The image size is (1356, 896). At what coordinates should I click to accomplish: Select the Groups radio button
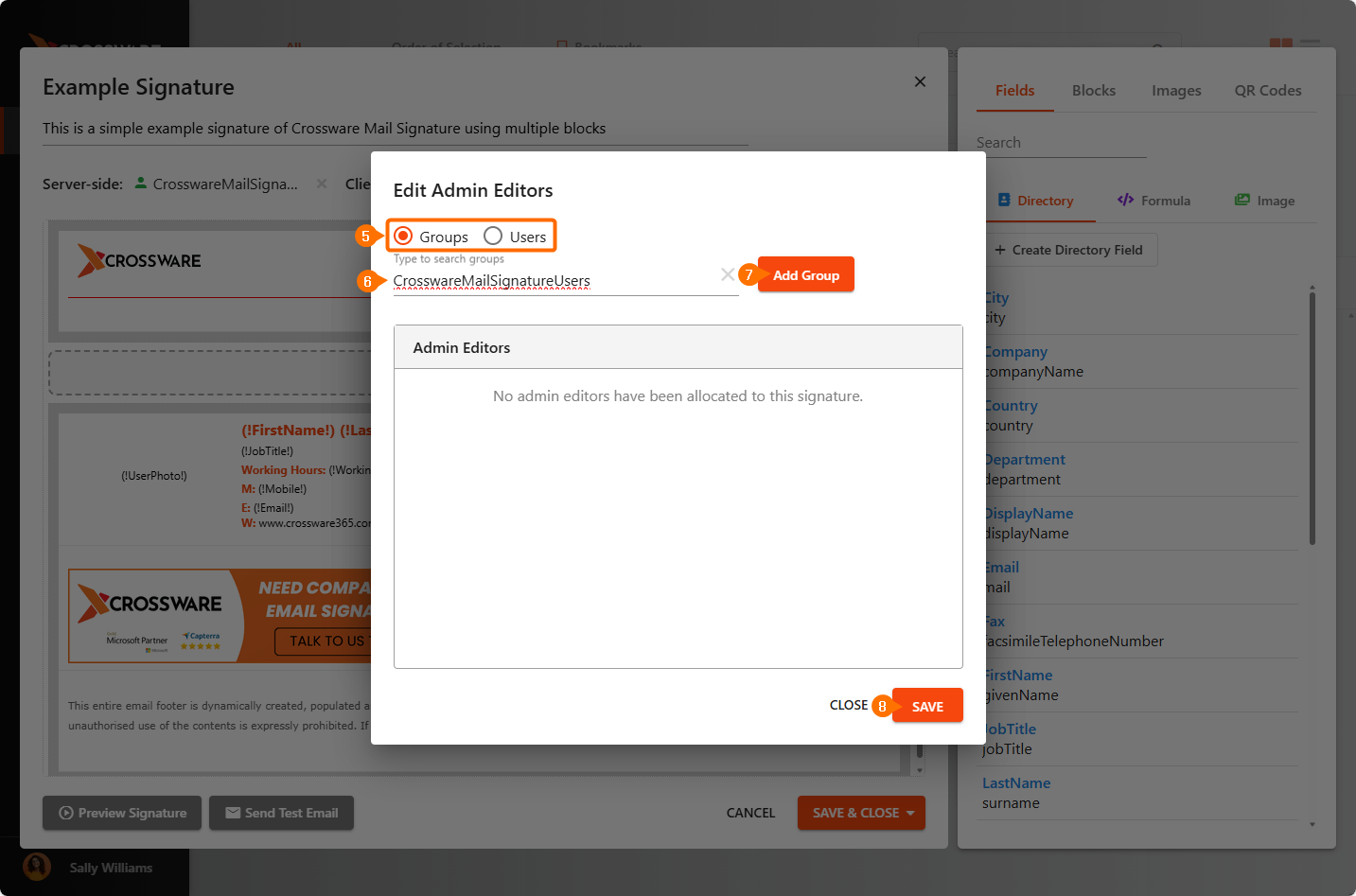point(404,236)
